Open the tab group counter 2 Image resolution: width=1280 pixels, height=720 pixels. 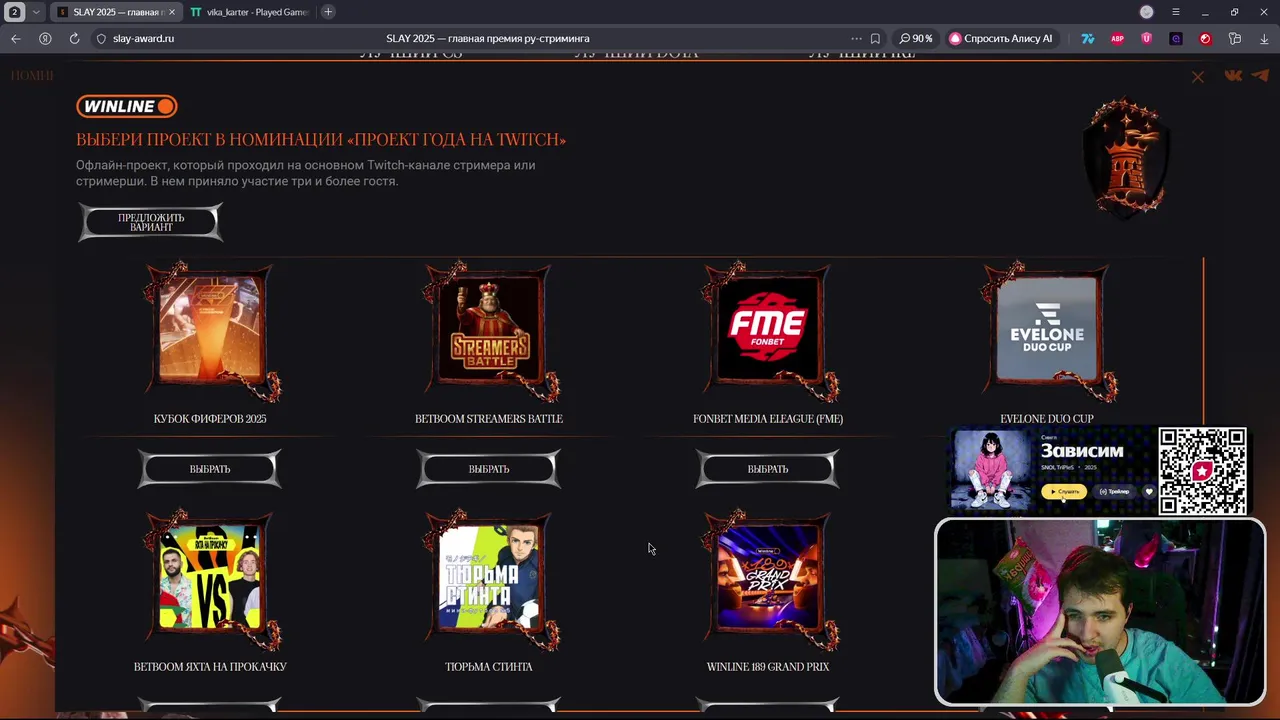[x=14, y=12]
